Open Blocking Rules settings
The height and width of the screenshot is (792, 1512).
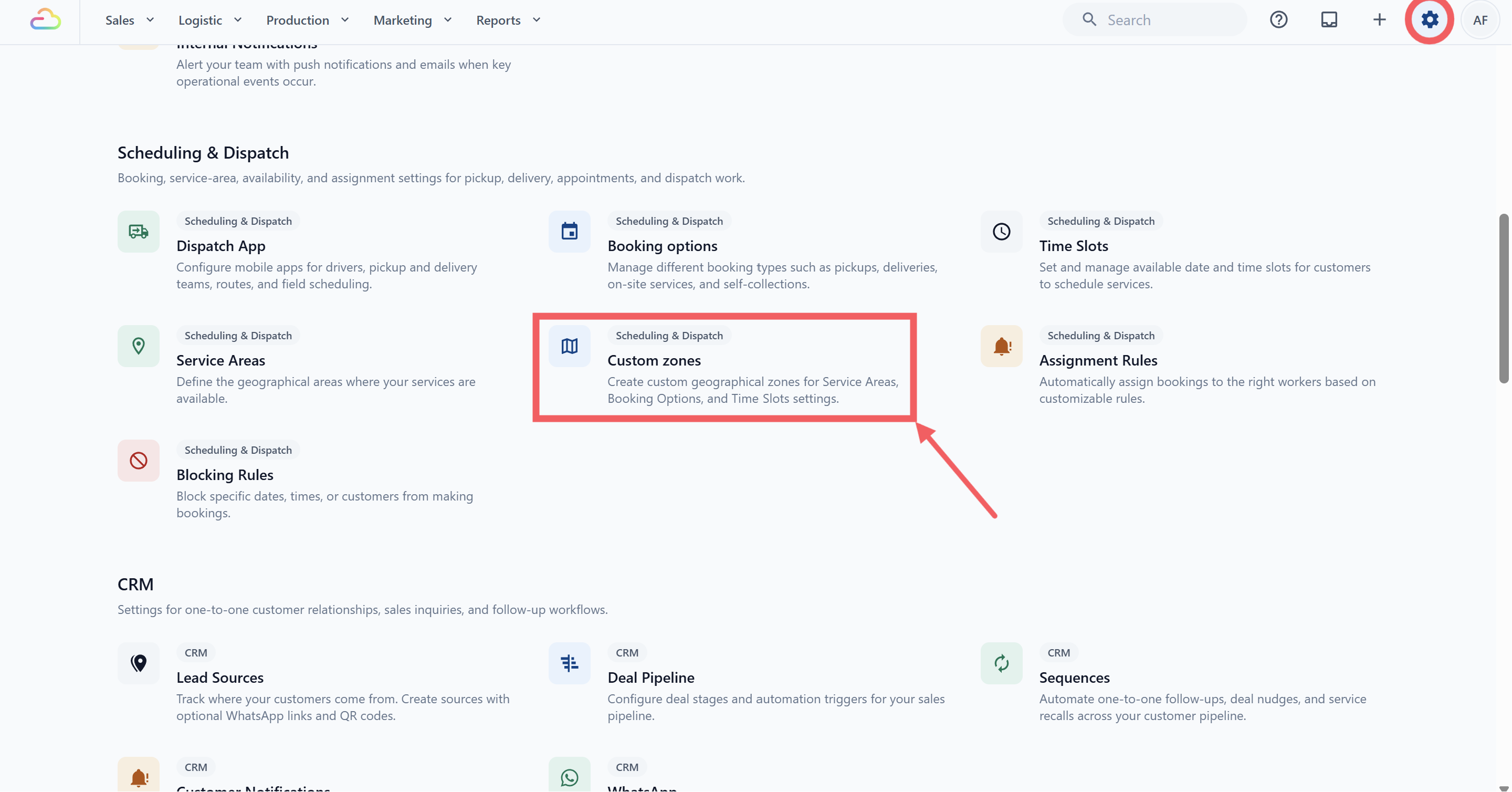point(225,475)
